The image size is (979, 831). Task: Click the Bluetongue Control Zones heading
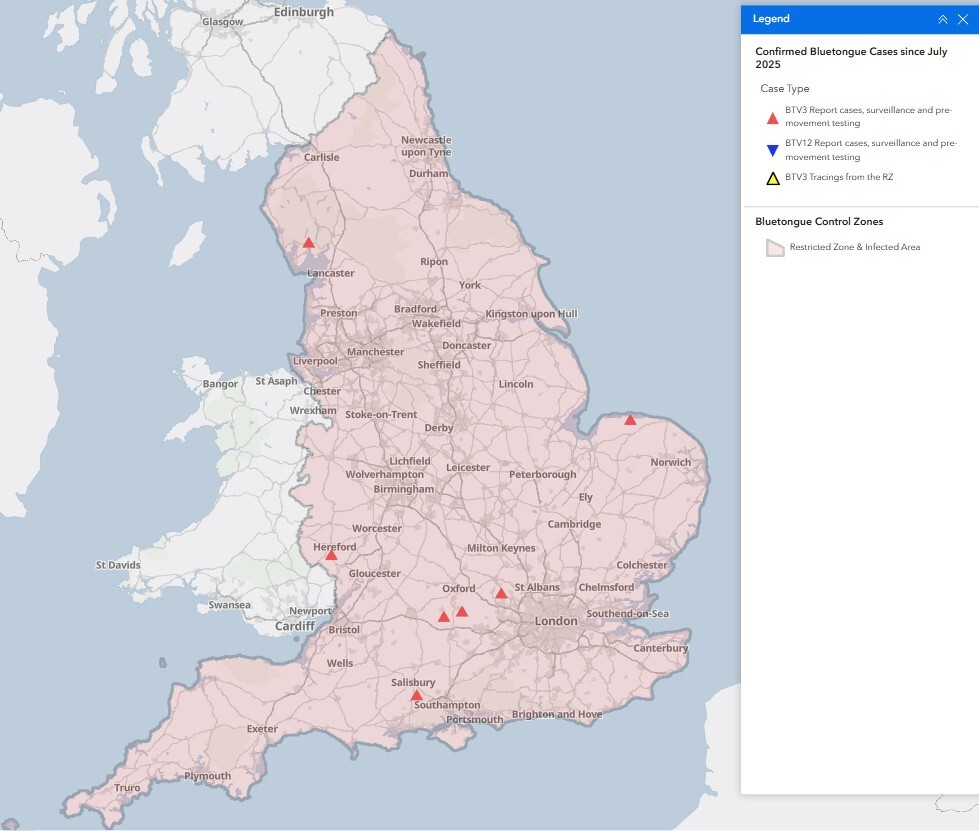(819, 222)
